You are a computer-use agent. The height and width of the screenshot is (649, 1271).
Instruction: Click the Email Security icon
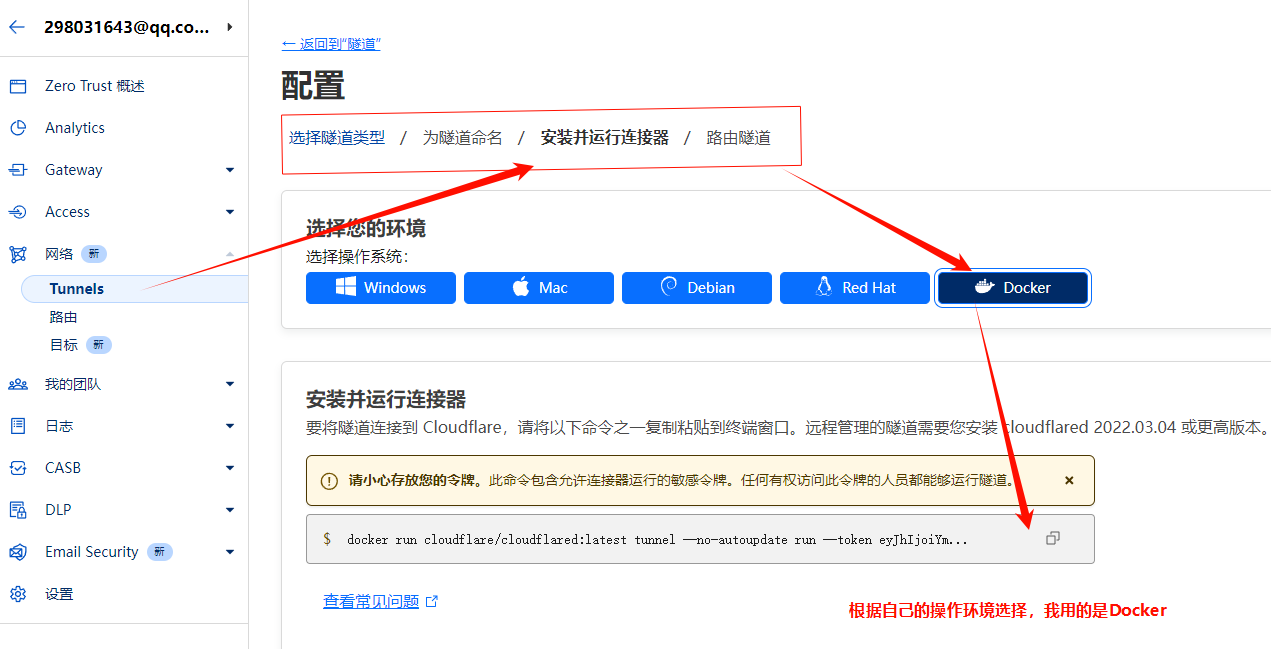pos(18,552)
